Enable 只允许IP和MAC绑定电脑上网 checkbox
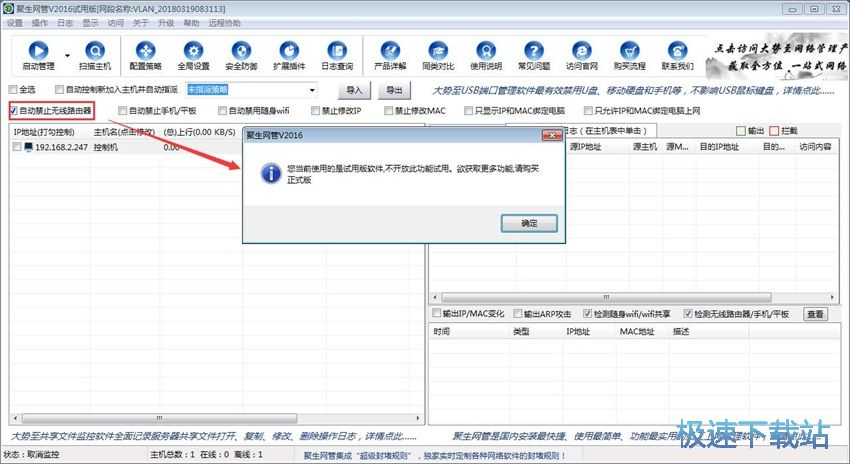 (588, 111)
